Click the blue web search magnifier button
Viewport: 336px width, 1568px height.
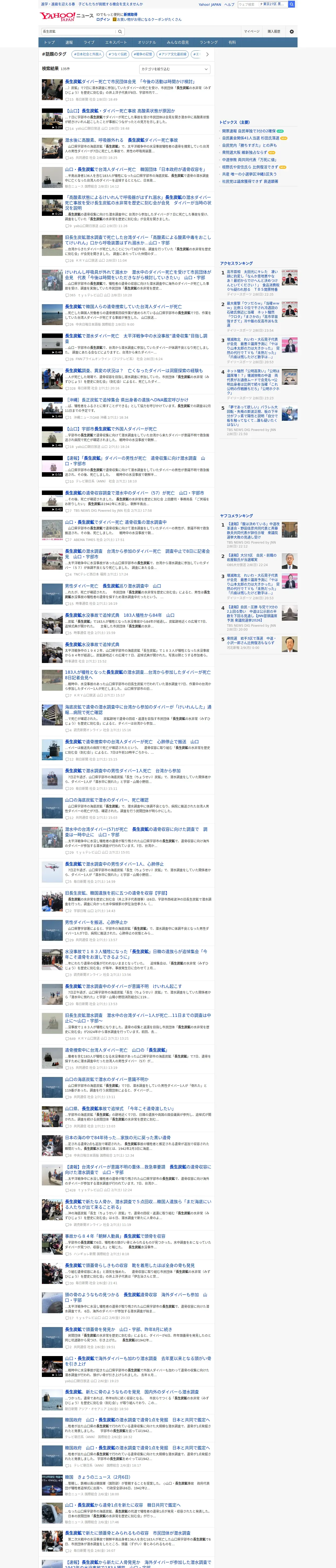point(292,4)
